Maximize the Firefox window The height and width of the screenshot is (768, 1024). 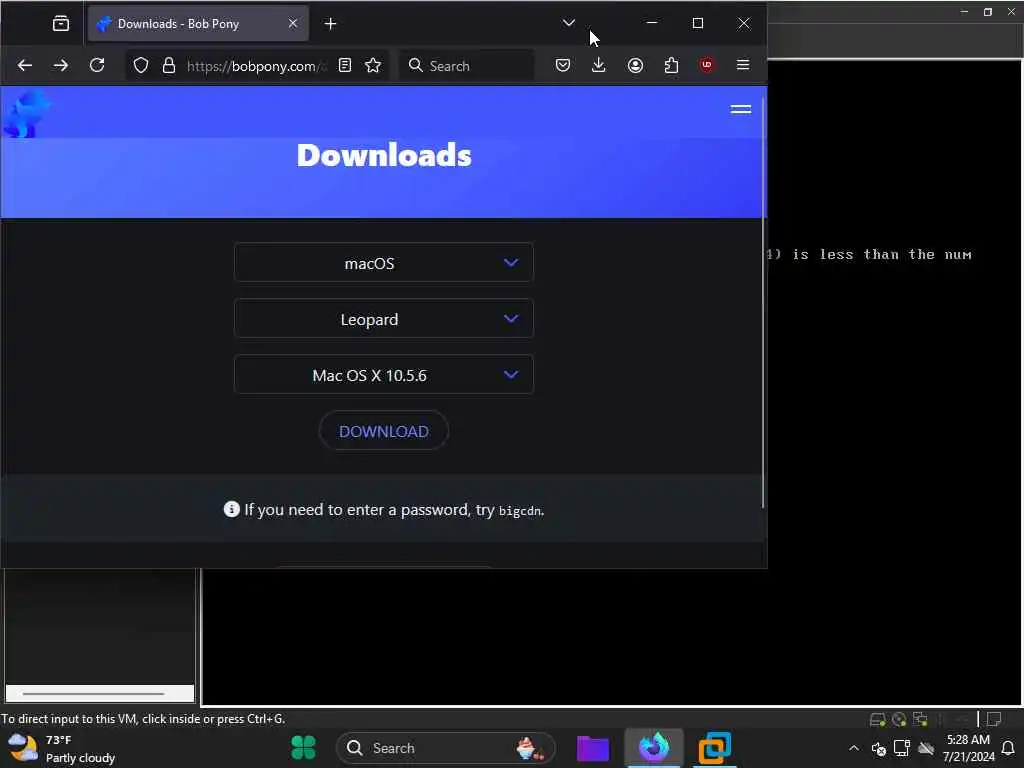click(698, 24)
